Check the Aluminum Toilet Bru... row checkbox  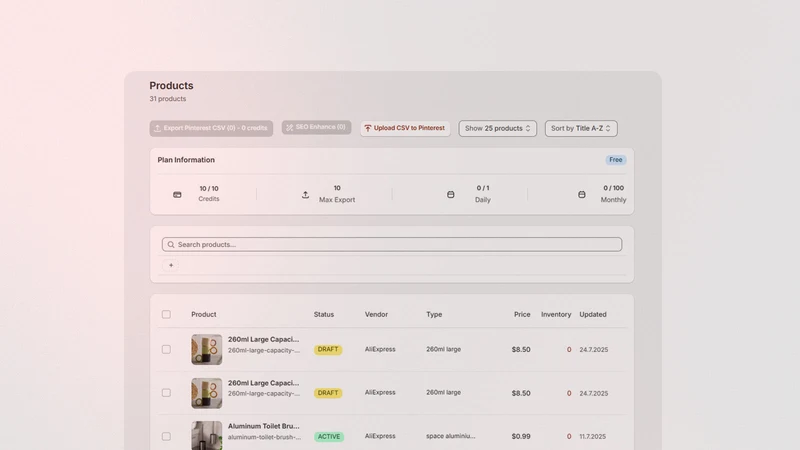[166, 436]
